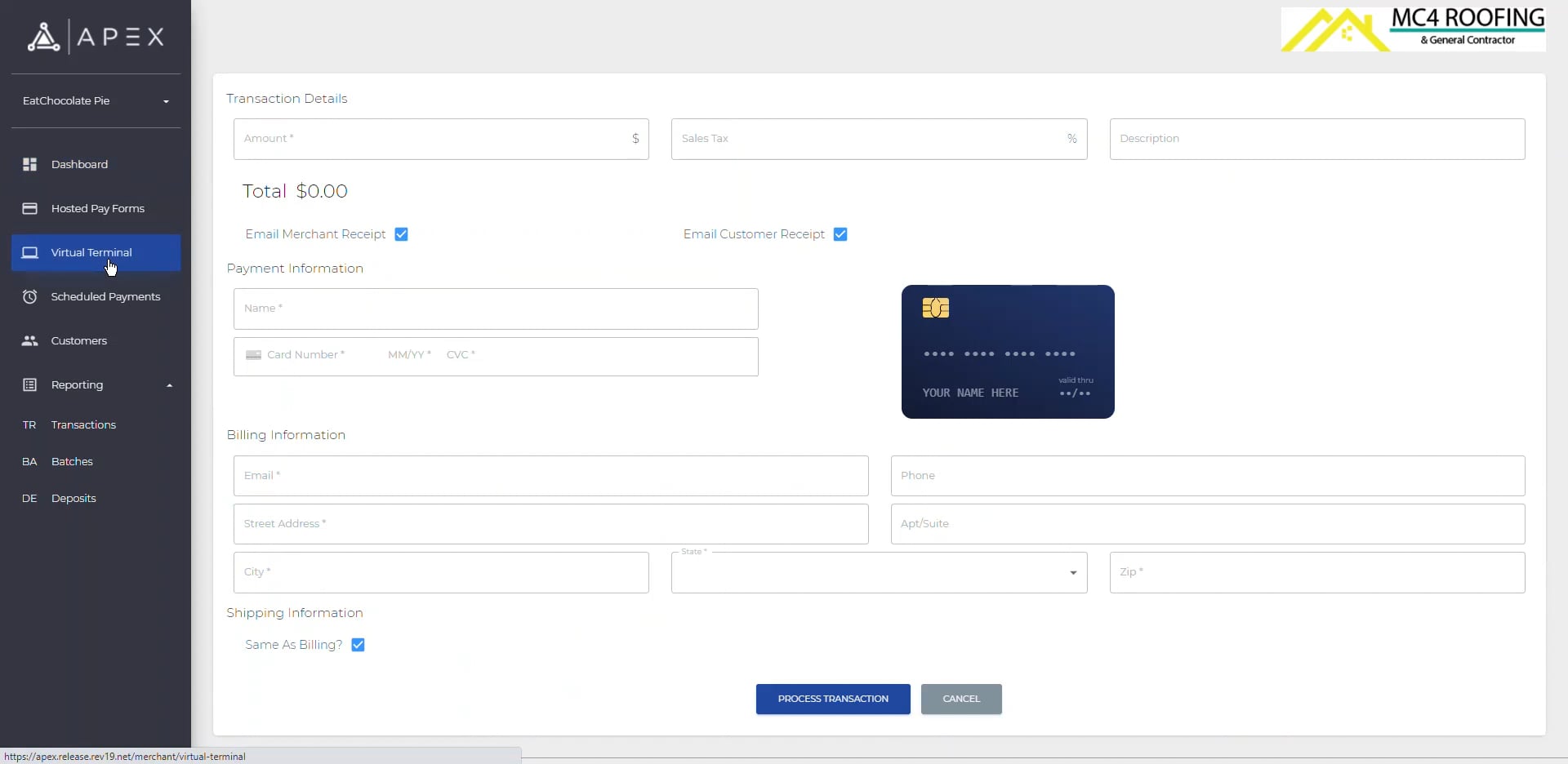The image size is (1568, 764).
Task: Click the Reporting icon in sidebar
Action: (29, 384)
